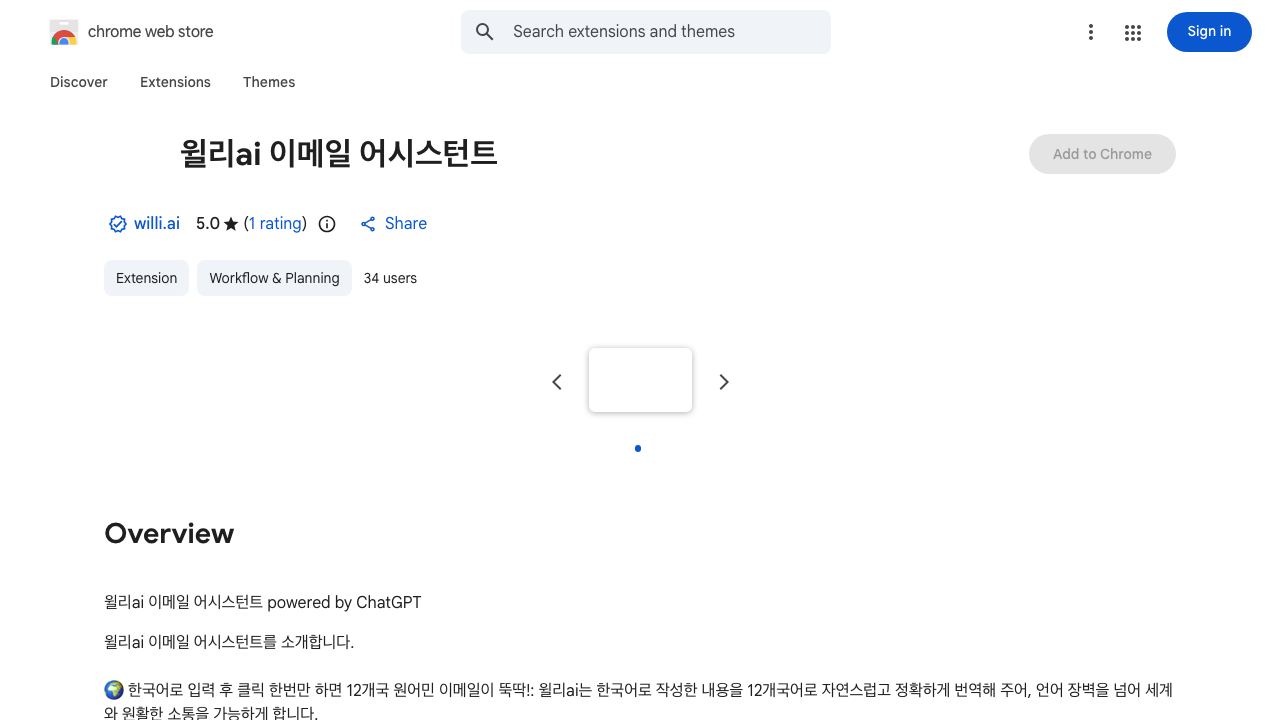
Task: Click the powered by ChatGPT description line
Action: pyautogui.click(x=263, y=602)
